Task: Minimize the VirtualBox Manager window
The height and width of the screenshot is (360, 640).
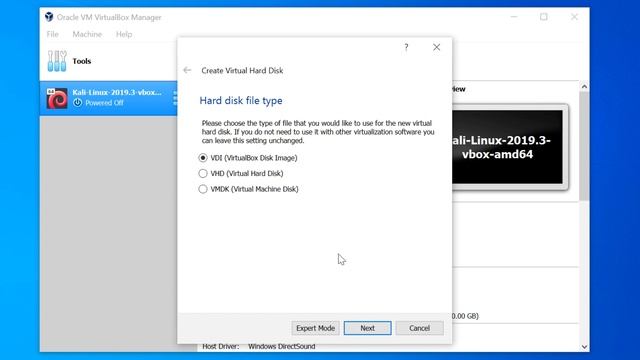Action: point(514,17)
